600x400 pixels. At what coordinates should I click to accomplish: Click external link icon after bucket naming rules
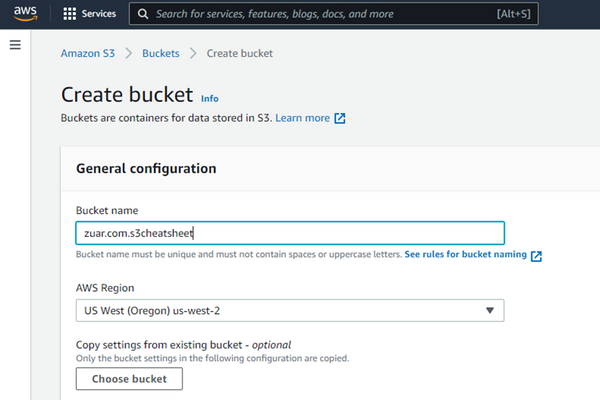537,256
